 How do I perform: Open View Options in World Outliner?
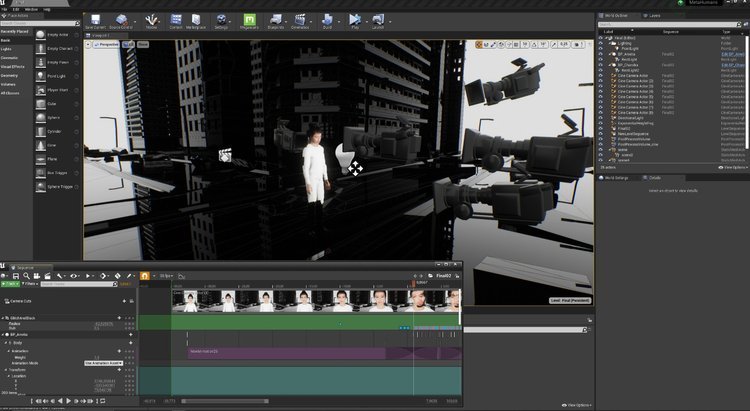pyautogui.click(x=732, y=167)
